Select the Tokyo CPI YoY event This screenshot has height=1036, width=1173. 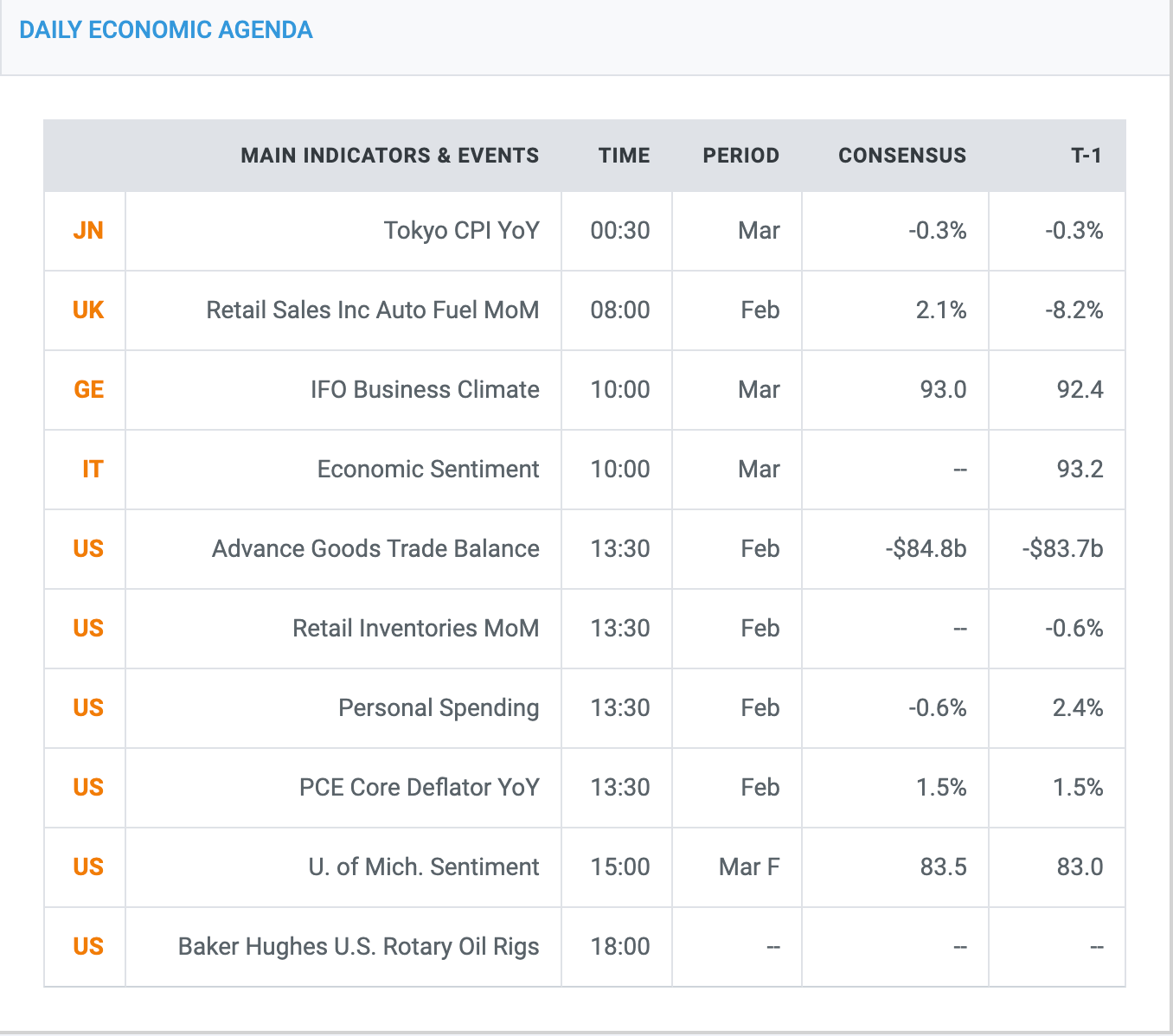coord(461,231)
